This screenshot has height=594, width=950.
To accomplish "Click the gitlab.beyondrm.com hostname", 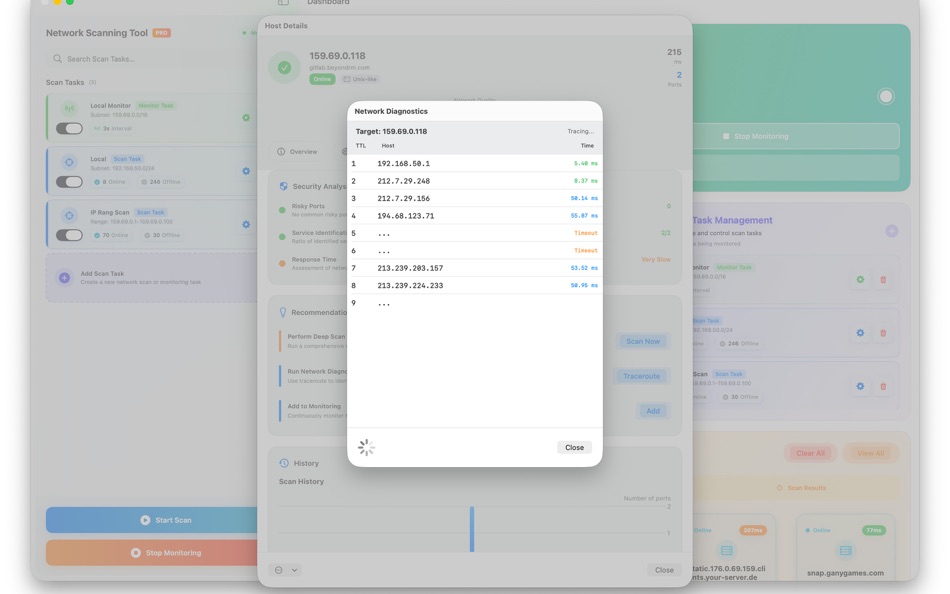I will click(x=339, y=67).
